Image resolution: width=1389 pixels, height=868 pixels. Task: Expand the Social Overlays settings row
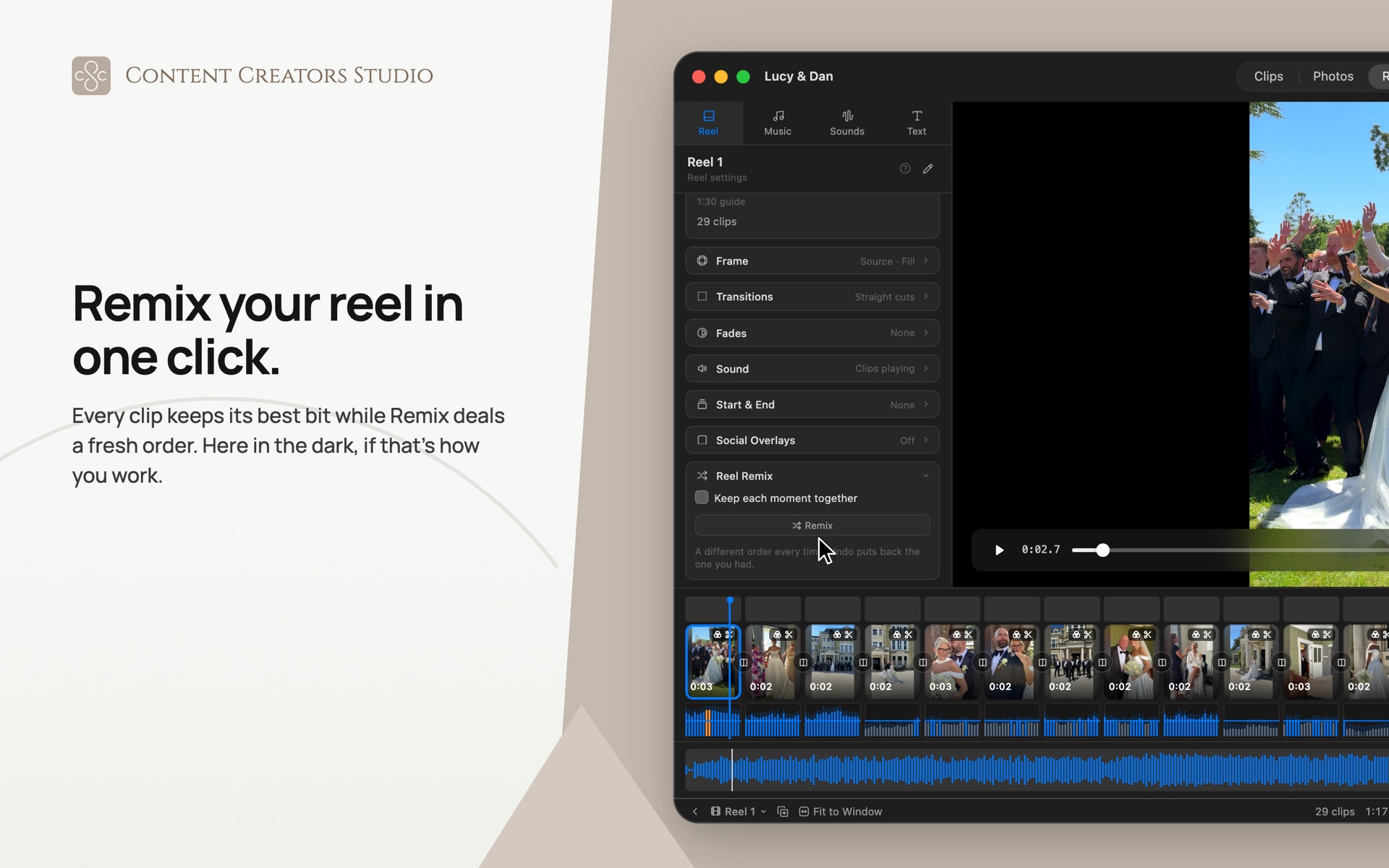tap(812, 440)
